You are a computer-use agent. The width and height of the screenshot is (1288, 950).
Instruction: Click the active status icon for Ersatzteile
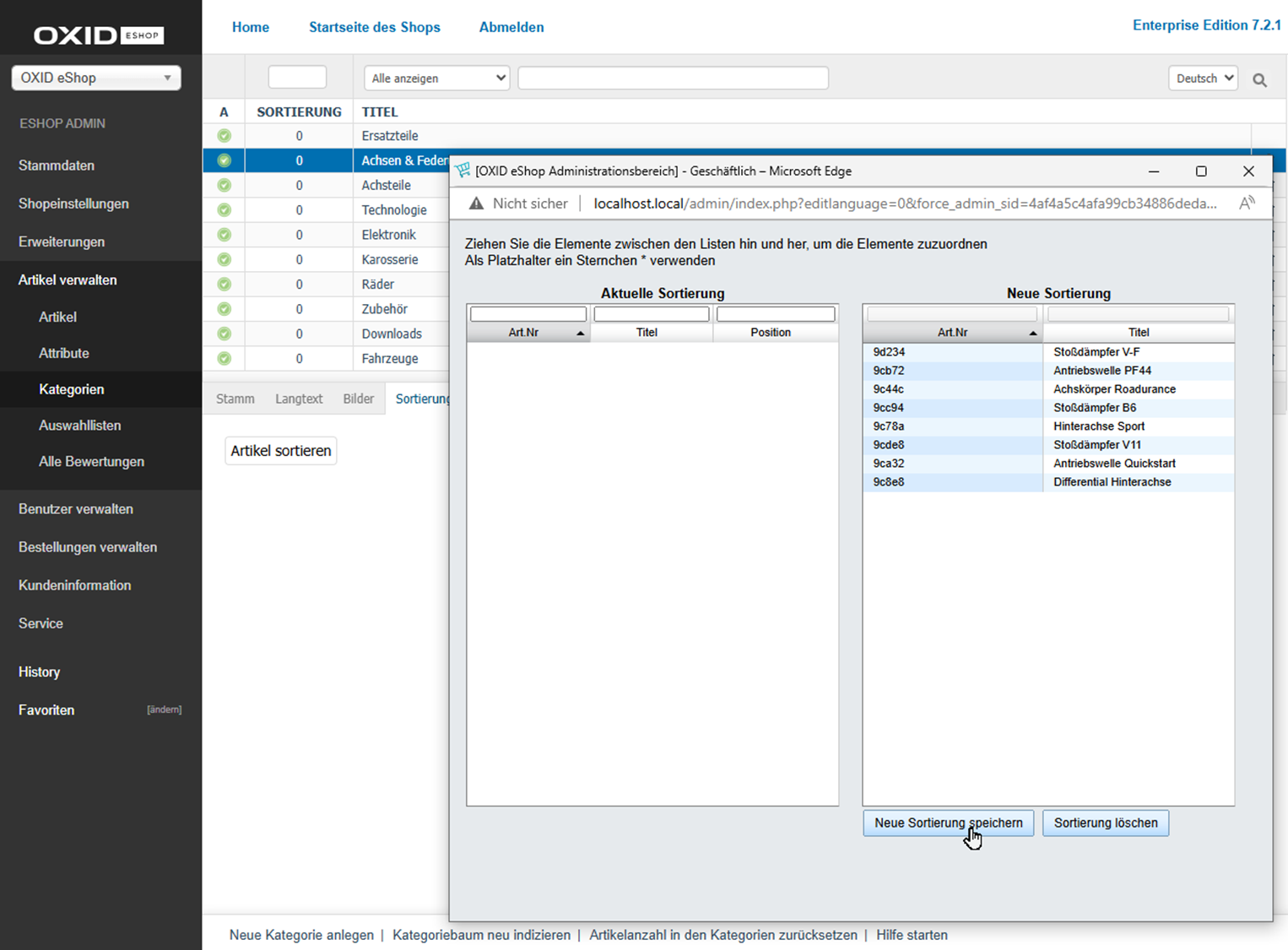pyautogui.click(x=224, y=136)
